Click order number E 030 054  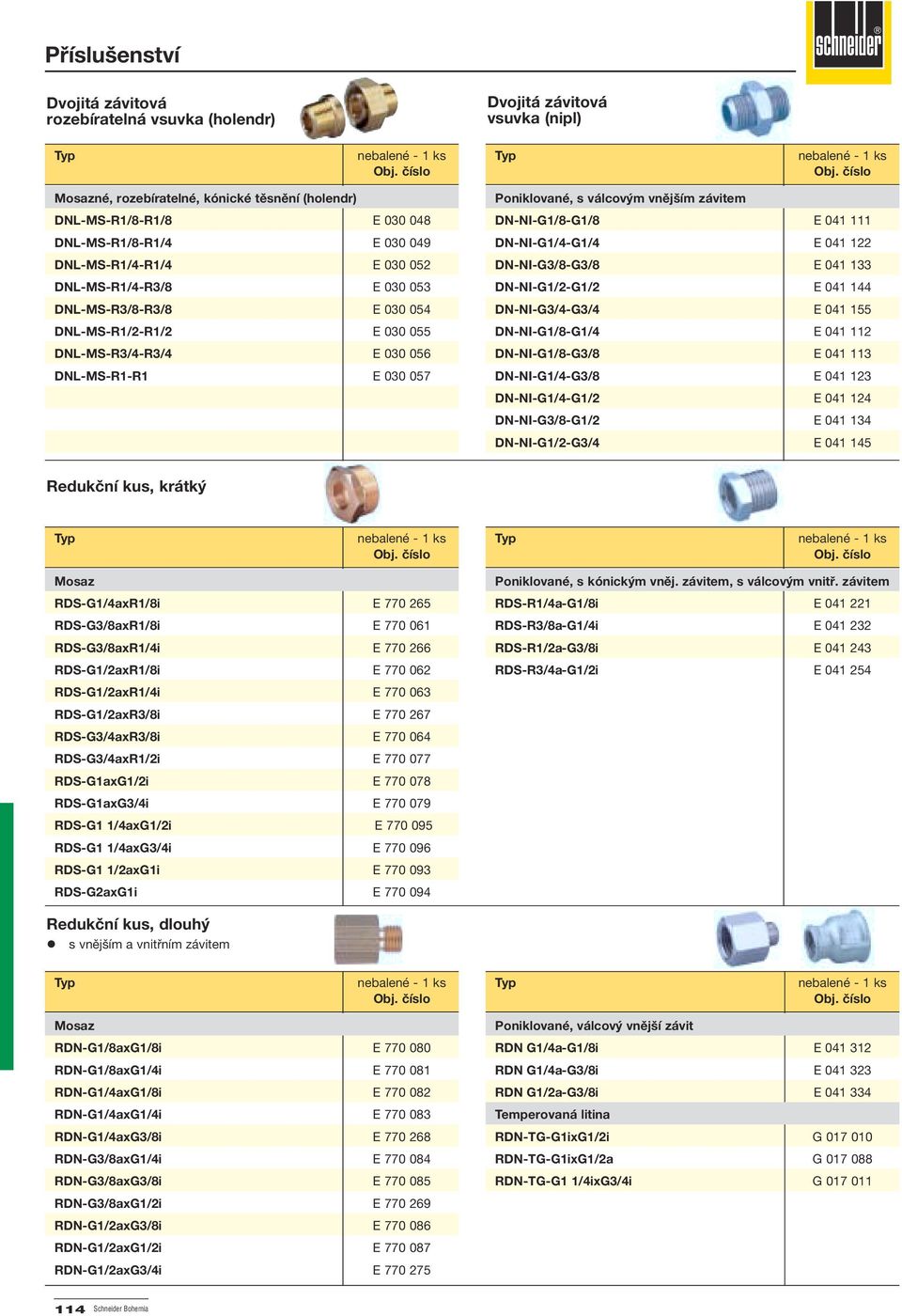click(x=401, y=309)
